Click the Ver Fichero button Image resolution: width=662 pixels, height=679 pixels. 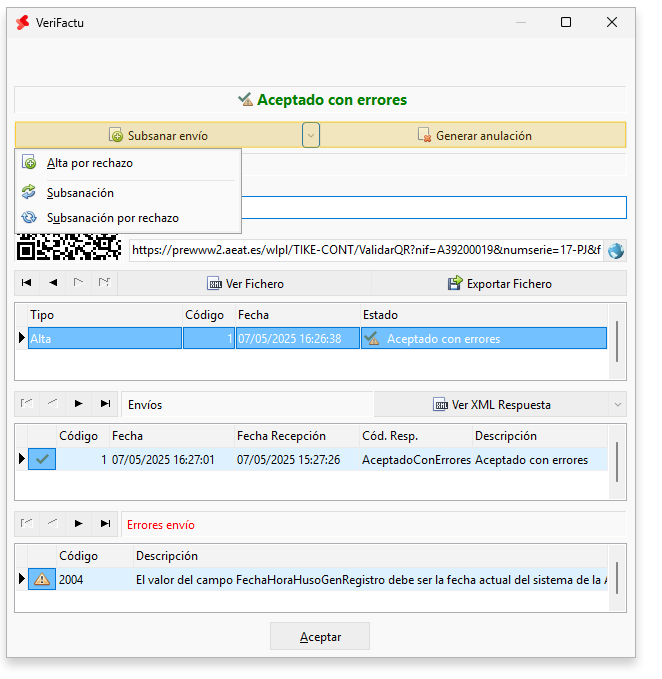click(x=245, y=283)
